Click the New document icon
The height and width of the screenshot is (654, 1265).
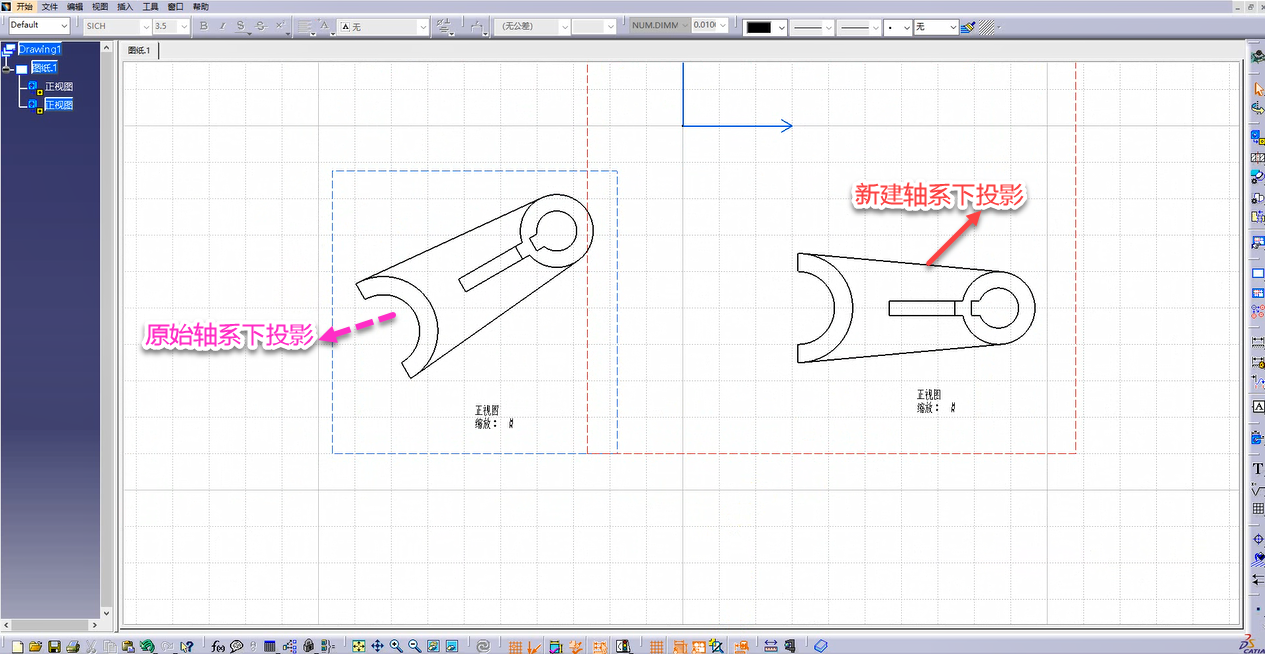coord(17,646)
